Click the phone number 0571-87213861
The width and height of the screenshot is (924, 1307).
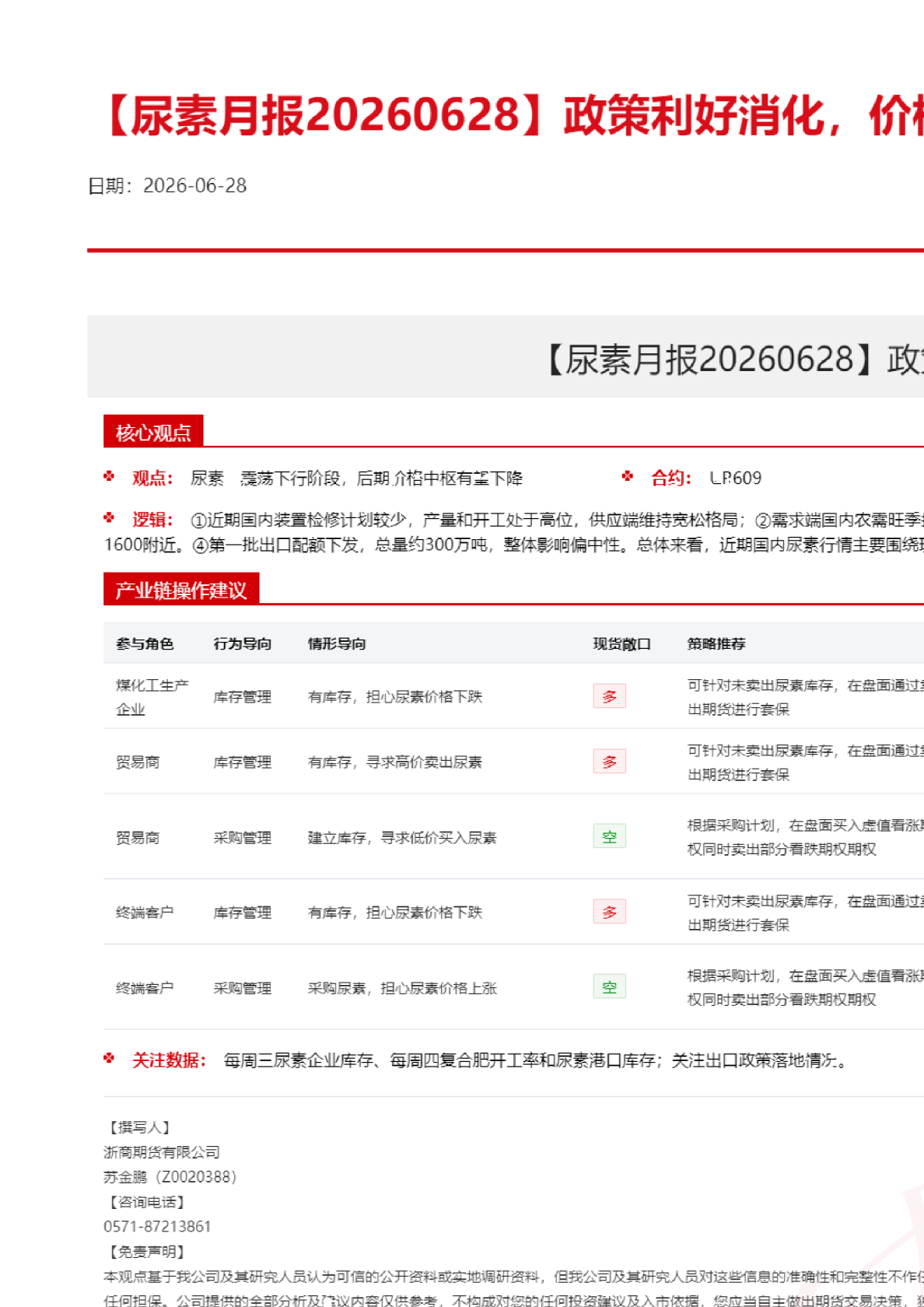click(157, 1227)
